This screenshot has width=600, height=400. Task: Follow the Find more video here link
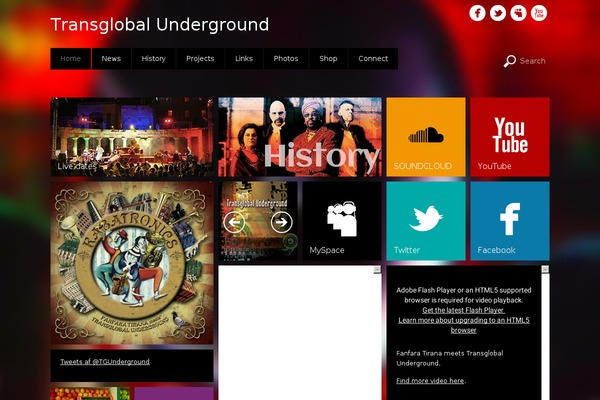point(430,380)
